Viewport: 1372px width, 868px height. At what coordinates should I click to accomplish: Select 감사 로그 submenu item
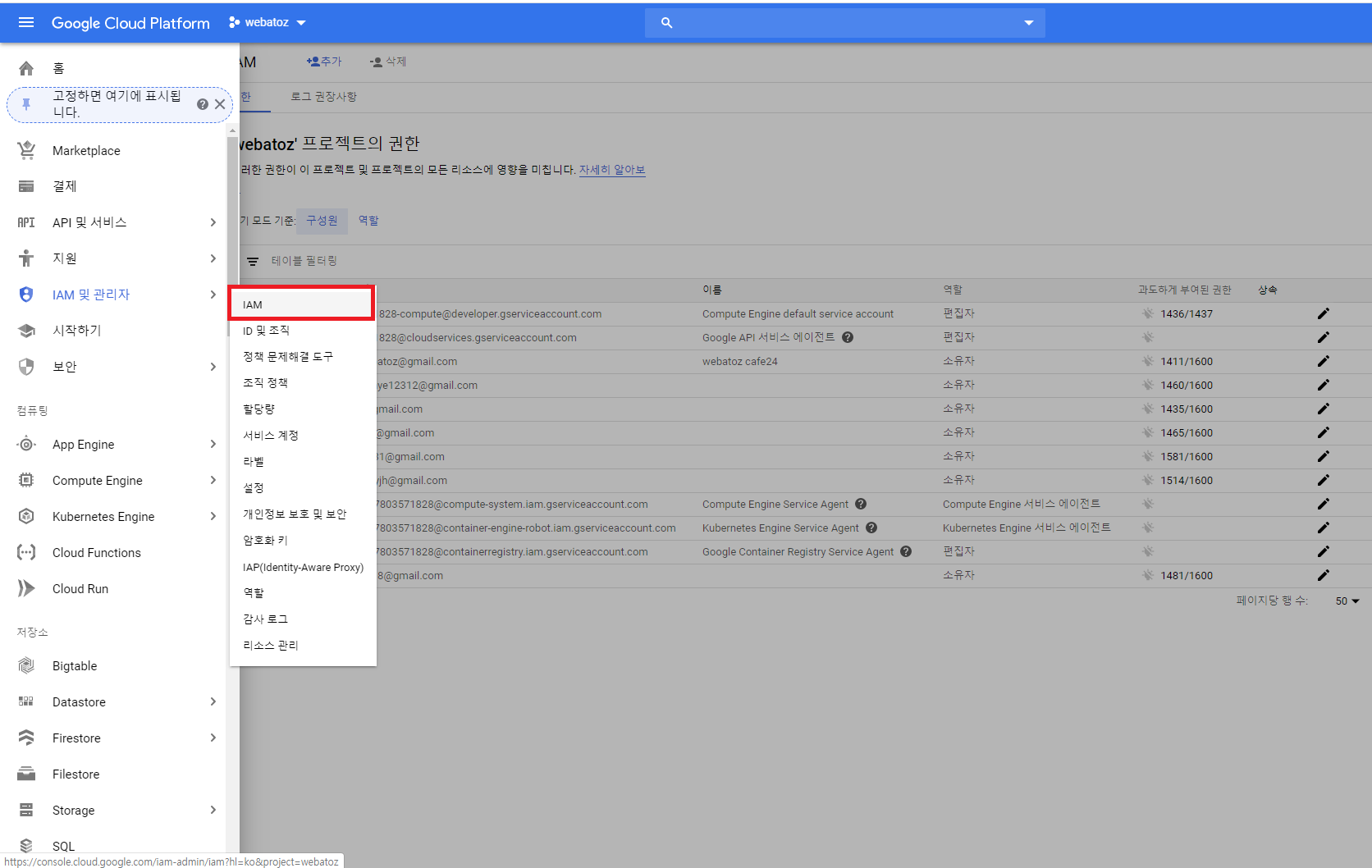click(x=302, y=619)
